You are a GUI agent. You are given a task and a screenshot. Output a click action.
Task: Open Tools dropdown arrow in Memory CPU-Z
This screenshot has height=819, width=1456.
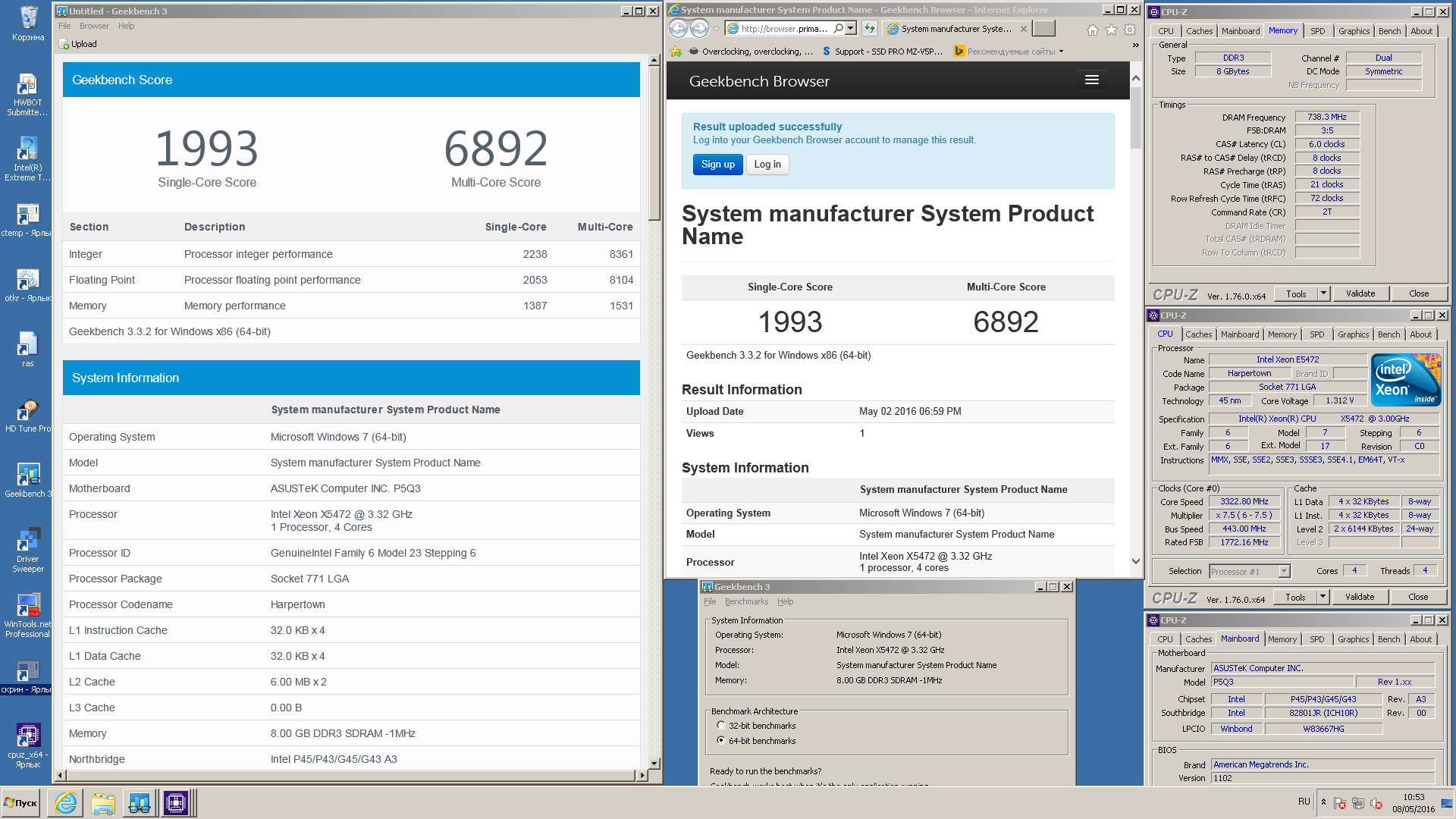point(1323,293)
